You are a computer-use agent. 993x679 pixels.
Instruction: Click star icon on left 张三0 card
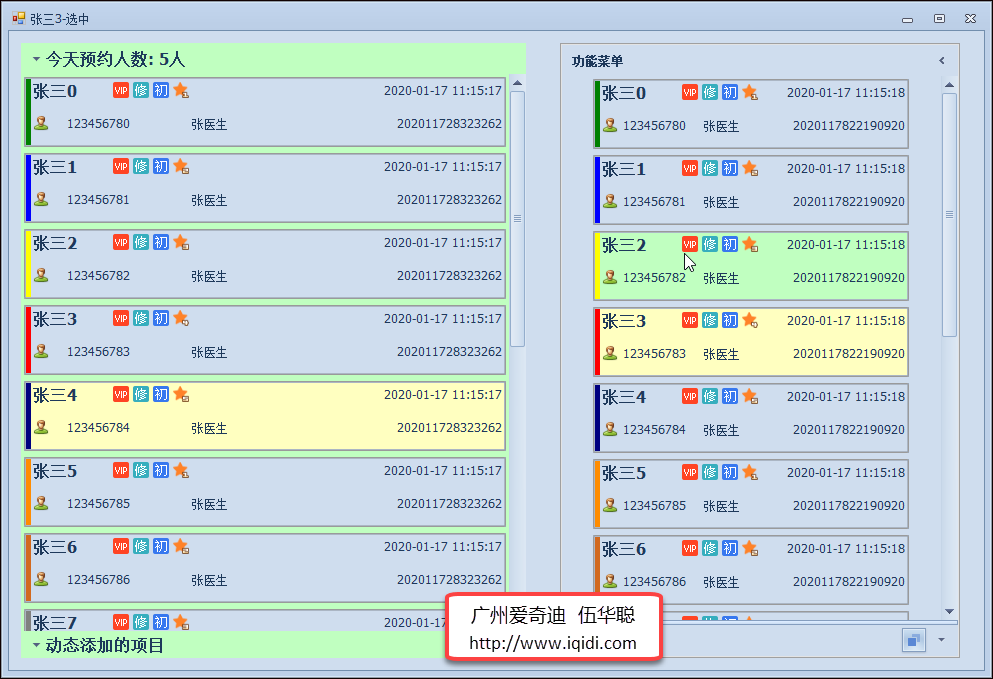click(x=181, y=90)
